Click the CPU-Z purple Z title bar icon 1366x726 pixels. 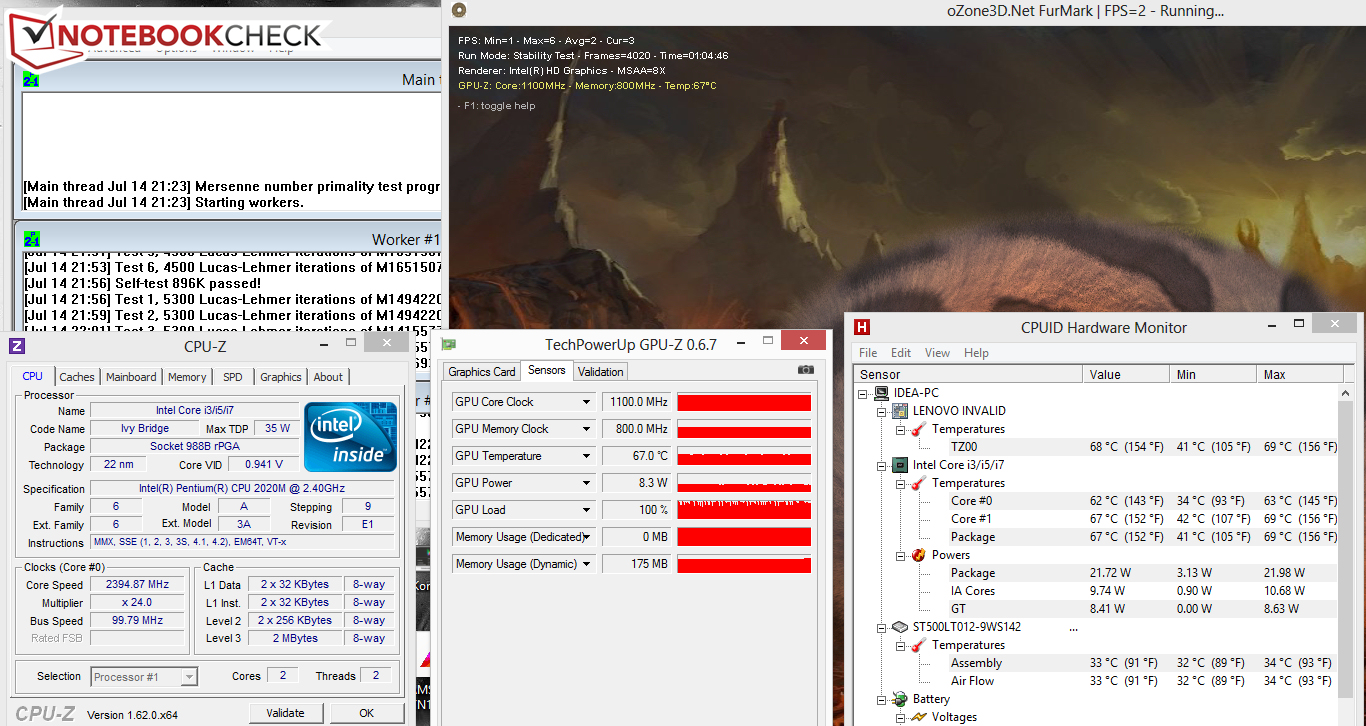click(x=16, y=347)
